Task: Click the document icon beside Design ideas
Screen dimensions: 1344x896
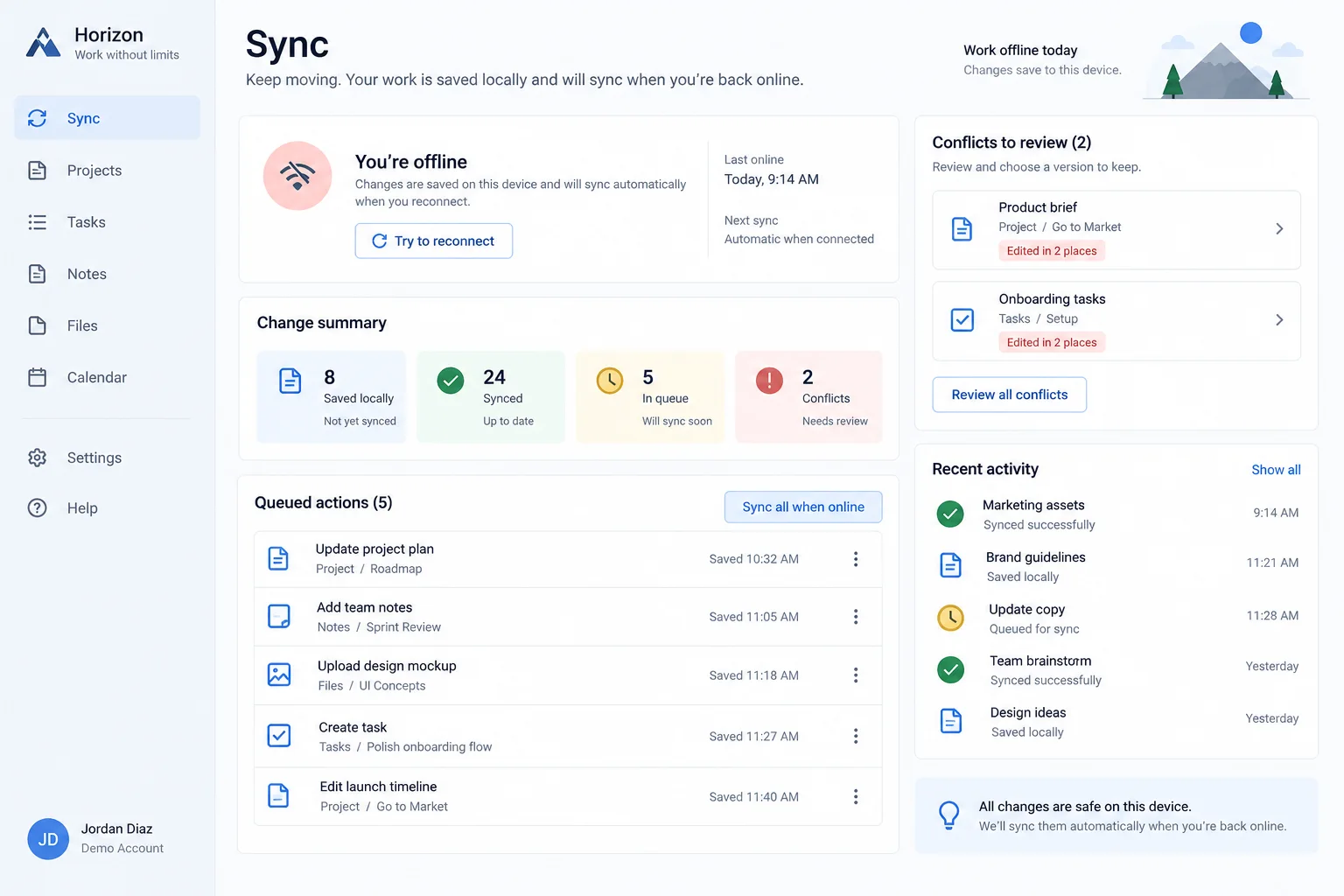Action: click(x=950, y=721)
